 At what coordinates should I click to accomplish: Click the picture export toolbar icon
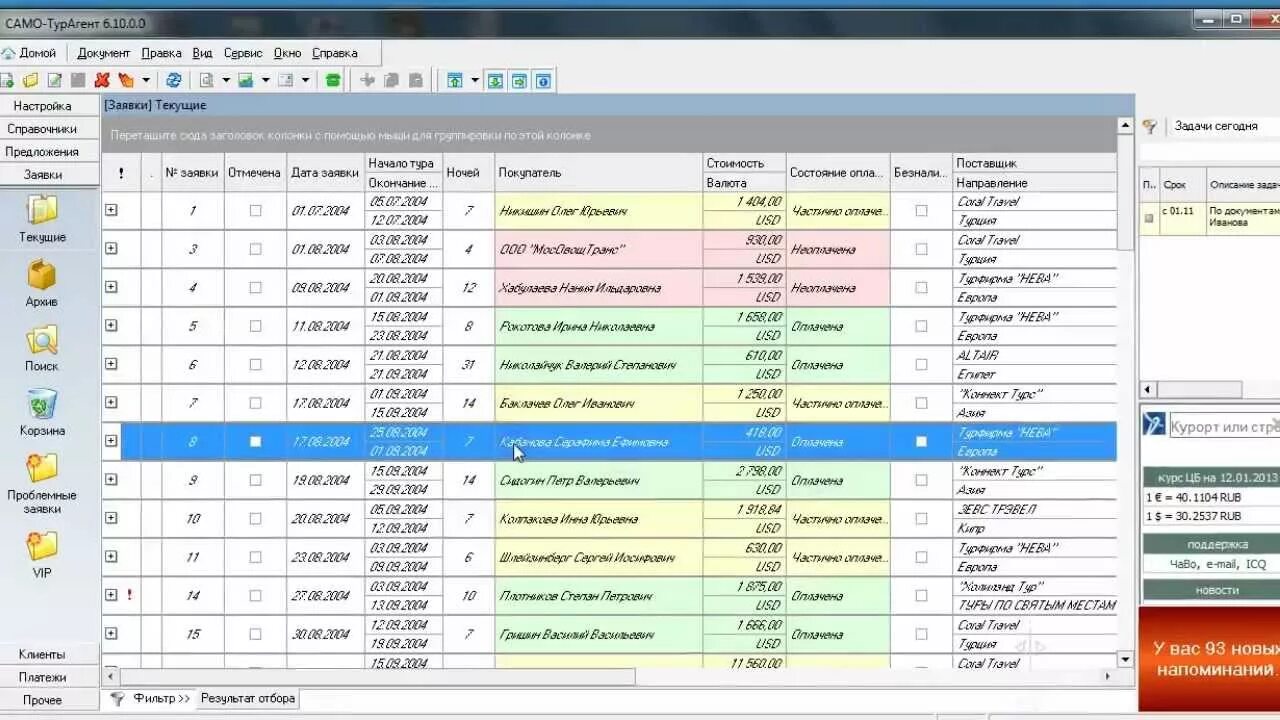246,80
